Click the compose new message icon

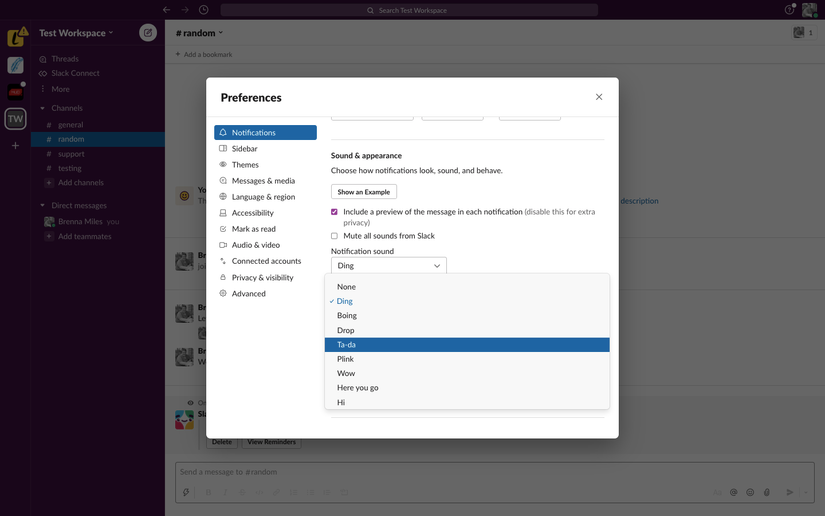tap(148, 33)
